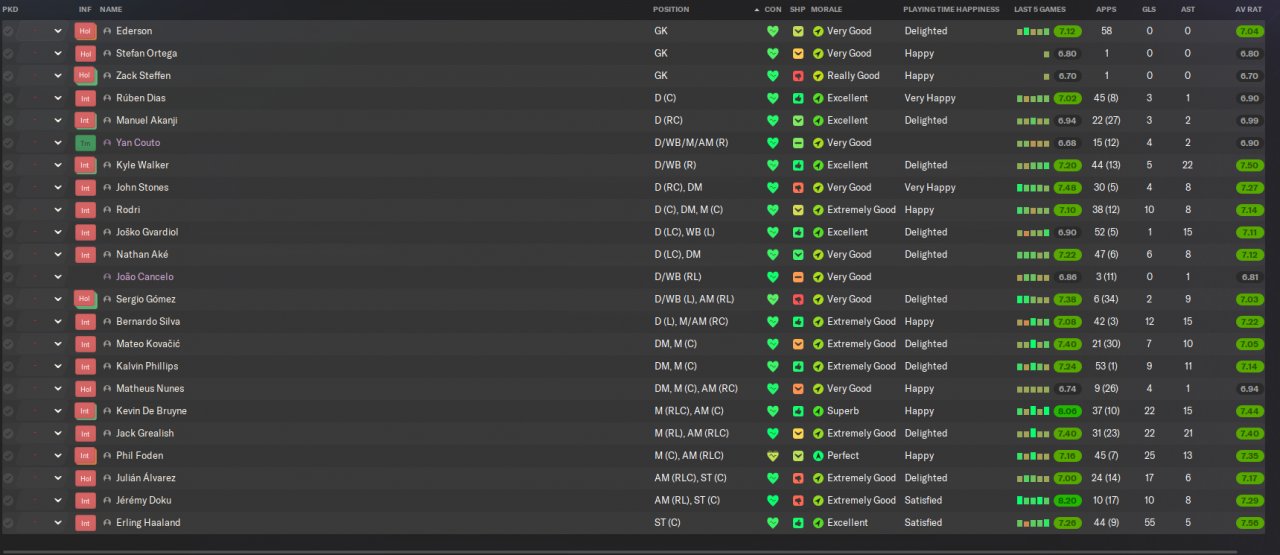This screenshot has height=555, width=1280.
Task: Toggle the picked checkbox for Rúben Dias
Action: pos(8,98)
